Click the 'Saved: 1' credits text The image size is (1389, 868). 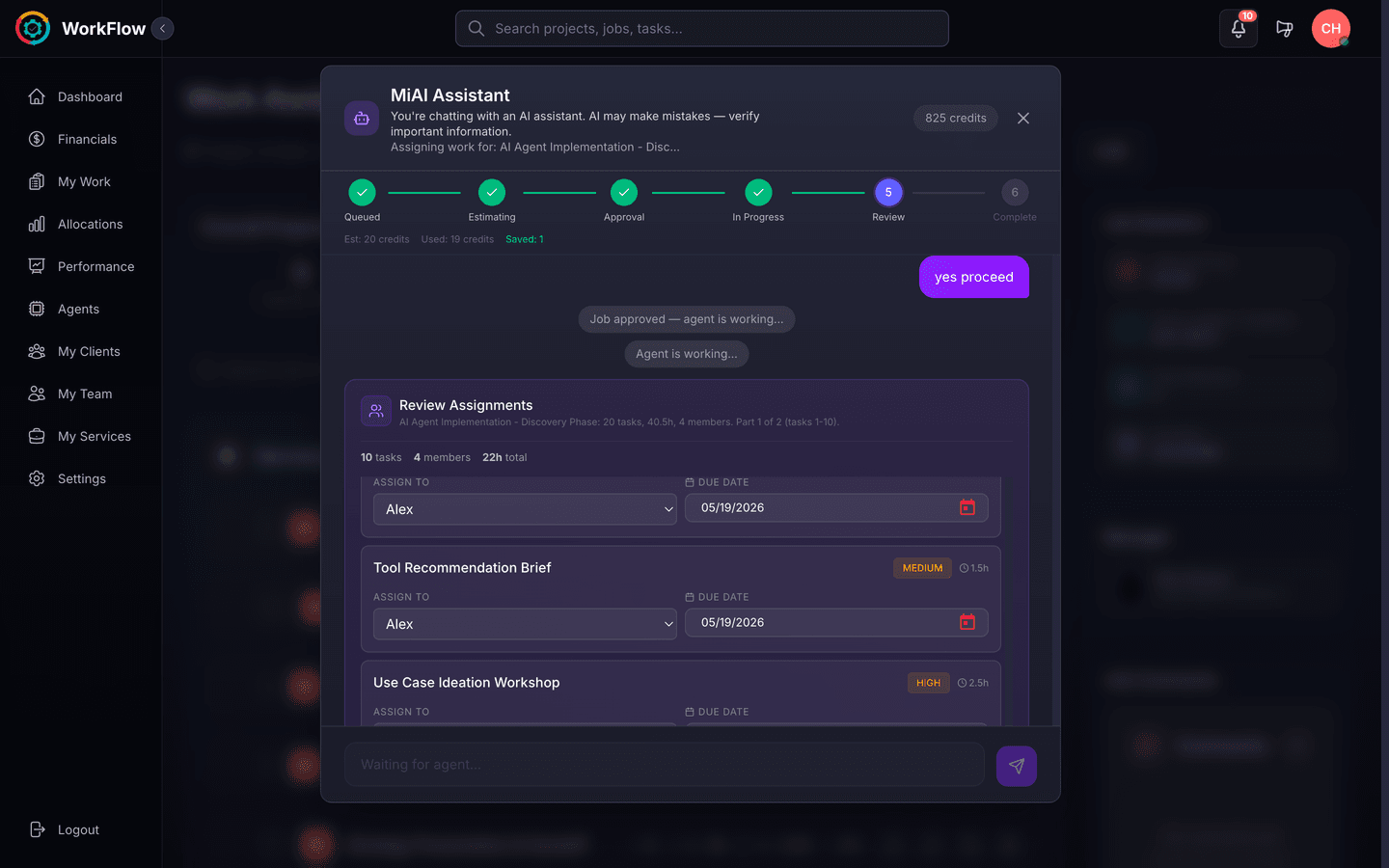[x=525, y=239]
